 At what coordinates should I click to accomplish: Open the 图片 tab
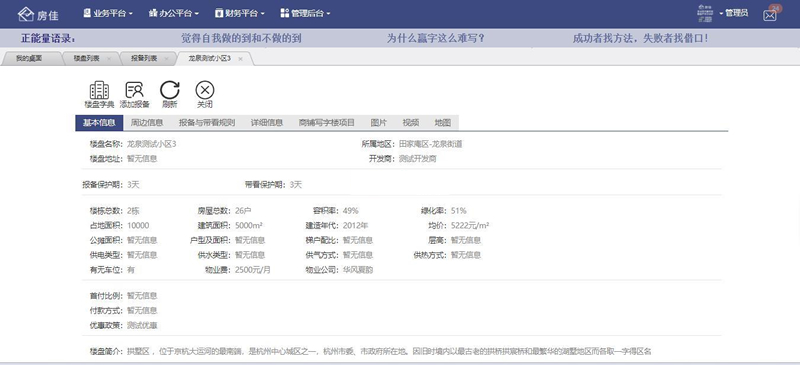pyautogui.click(x=379, y=123)
